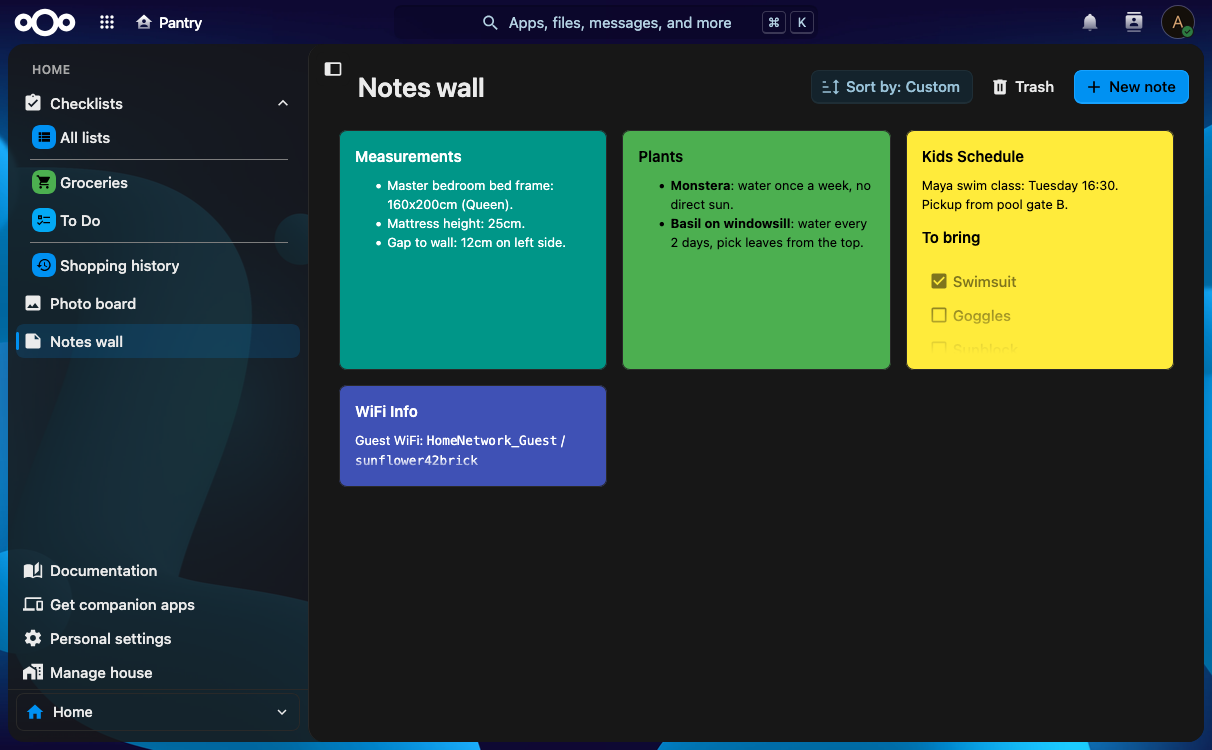This screenshot has width=1212, height=750.
Task: Click the 'To bring' heading
Action: tap(951, 238)
